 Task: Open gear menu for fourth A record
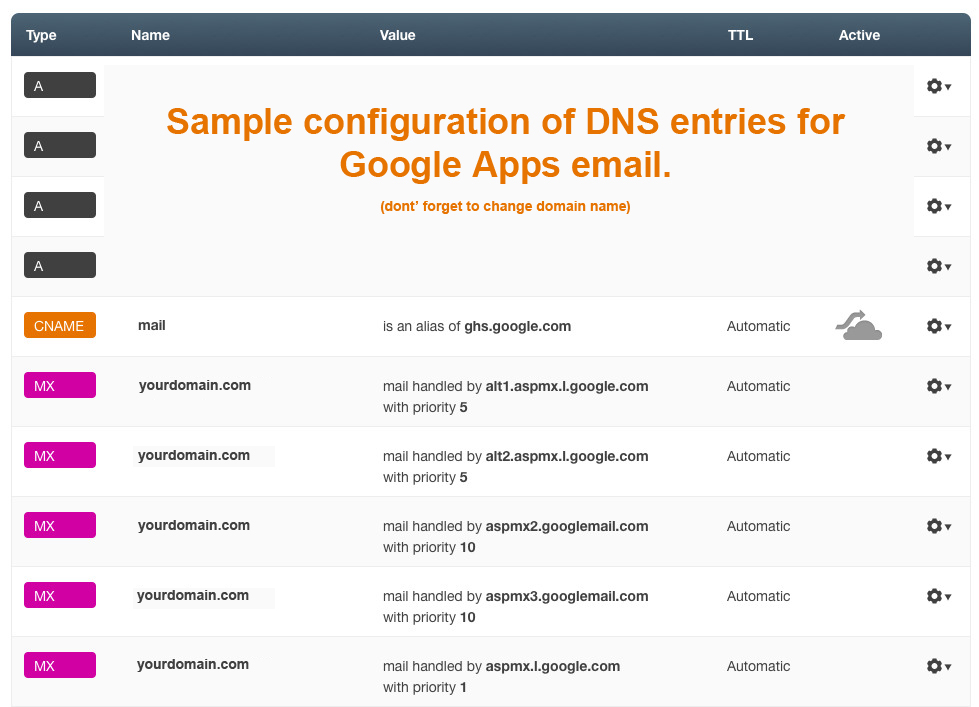[938, 266]
